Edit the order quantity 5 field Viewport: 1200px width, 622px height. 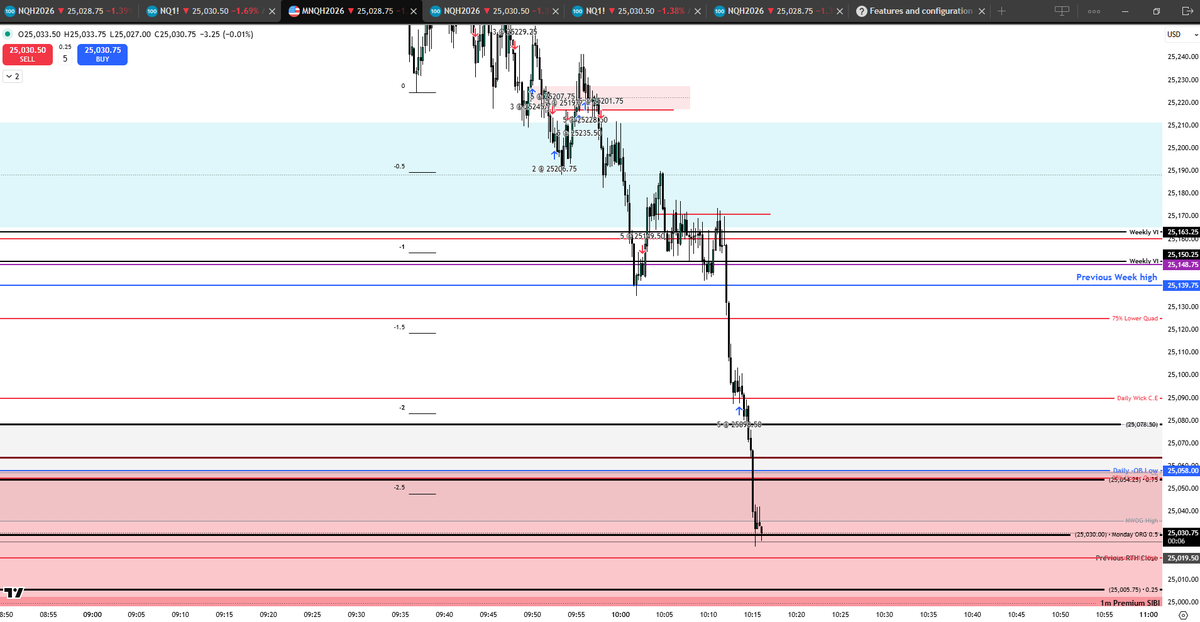(65, 57)
